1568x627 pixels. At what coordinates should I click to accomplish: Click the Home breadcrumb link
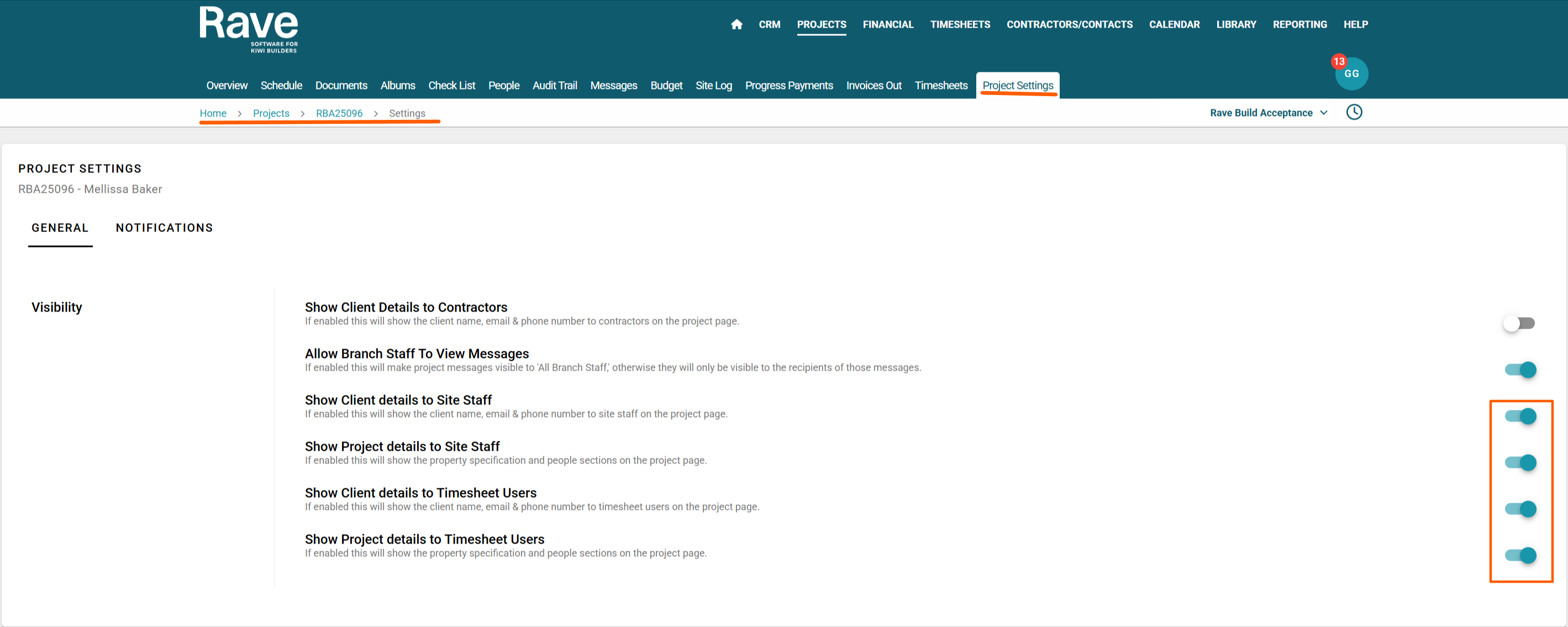213,113
